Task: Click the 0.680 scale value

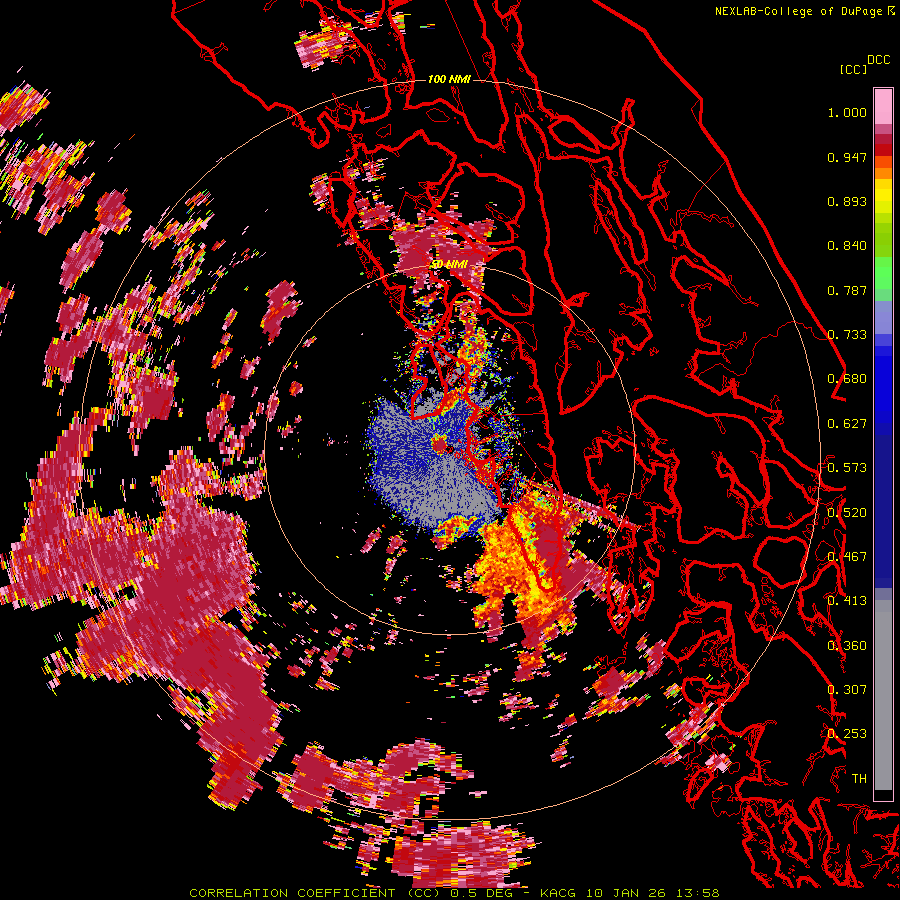Action: coord(847,379)
